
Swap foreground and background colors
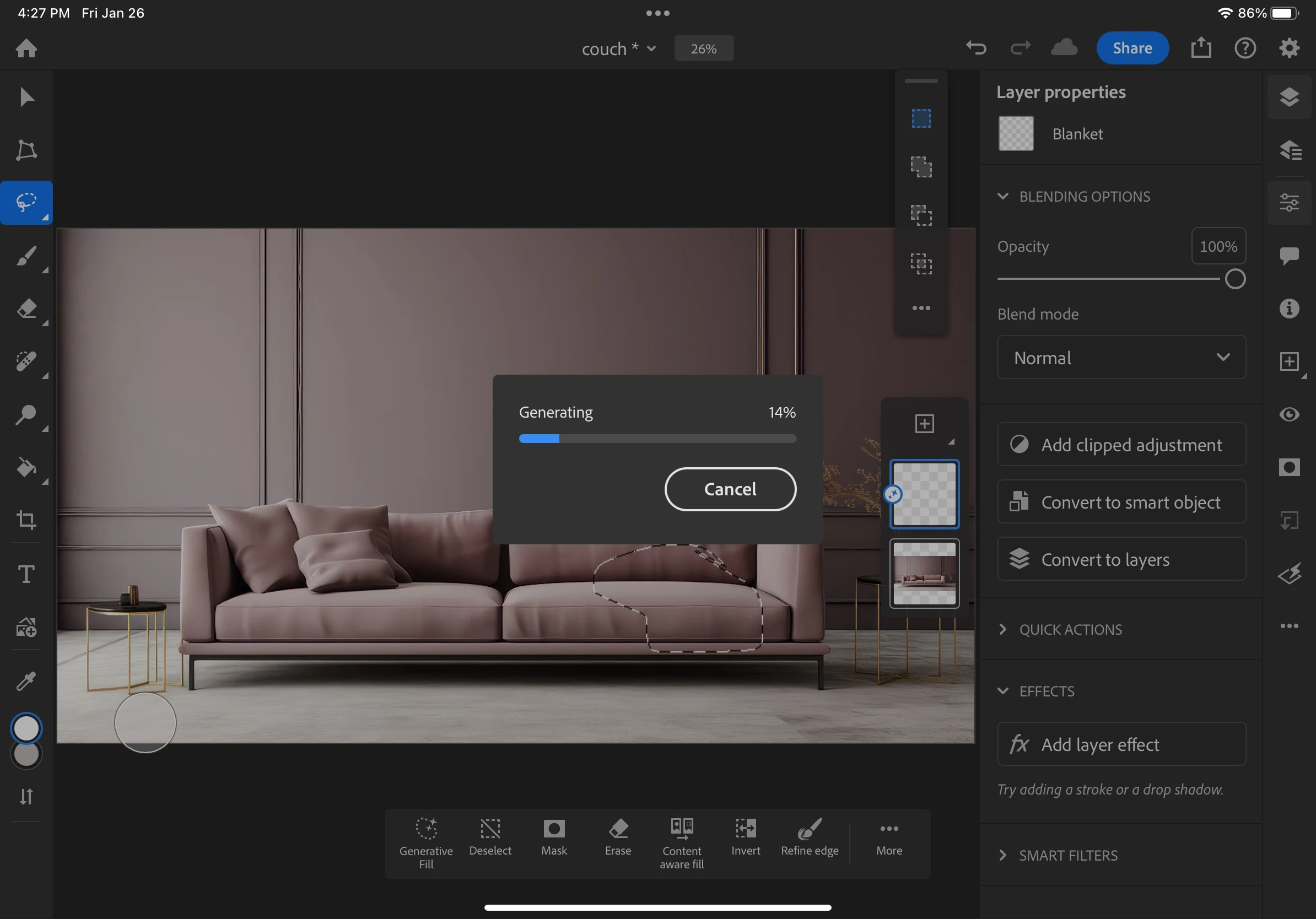click(26, 796)
